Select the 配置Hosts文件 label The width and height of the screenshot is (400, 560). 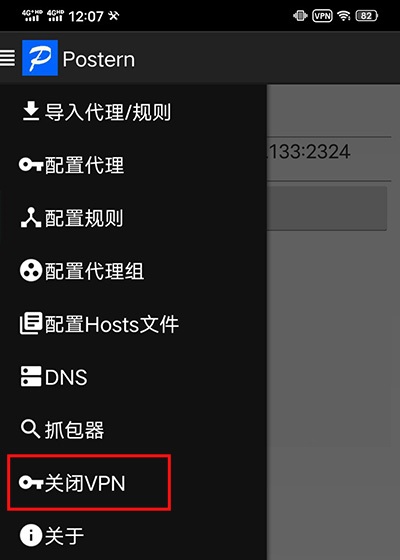(x=112, y=324)
